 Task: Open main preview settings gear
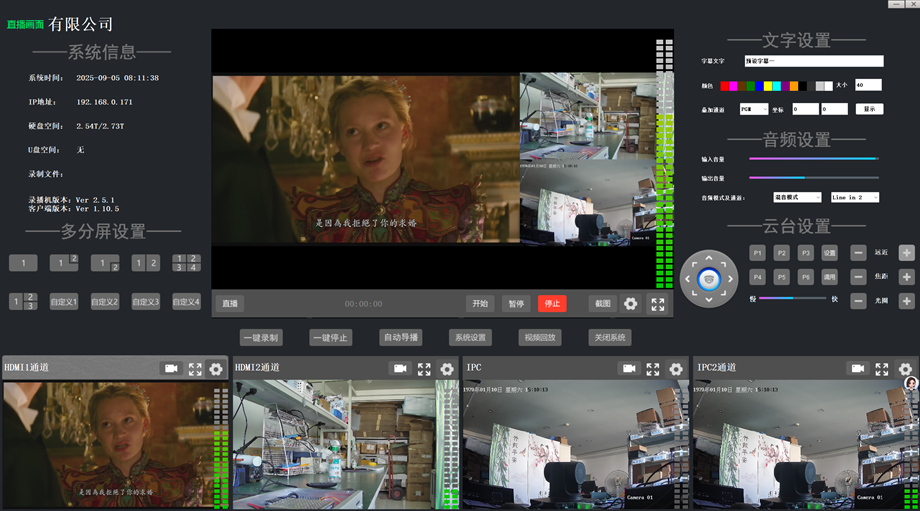point(631,304)
